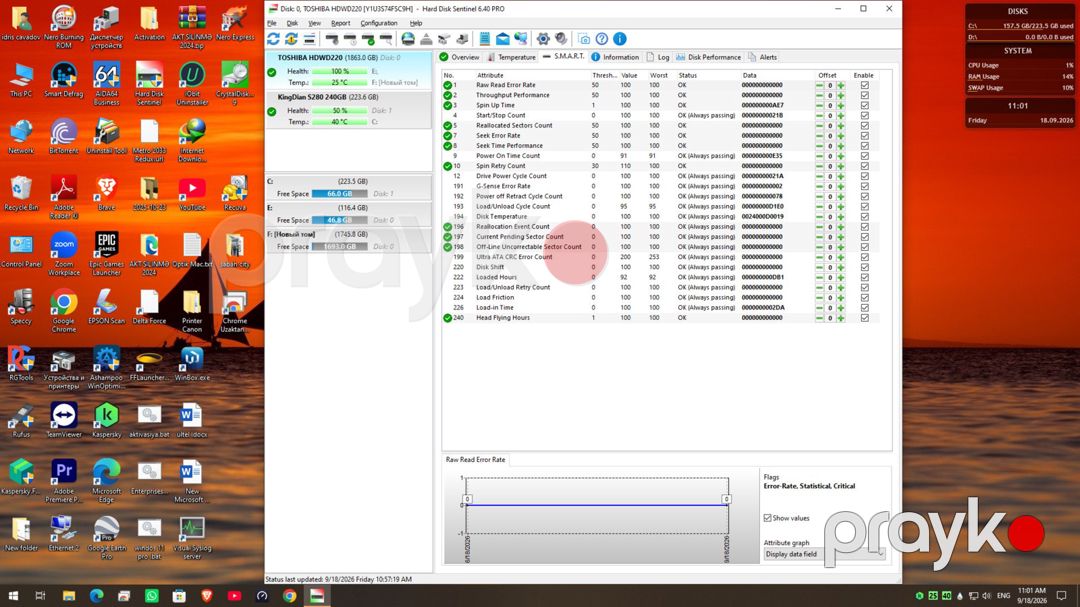Click the speaker sound toolbar icon
Screen dimensions: 1080x607
[561, 39]
